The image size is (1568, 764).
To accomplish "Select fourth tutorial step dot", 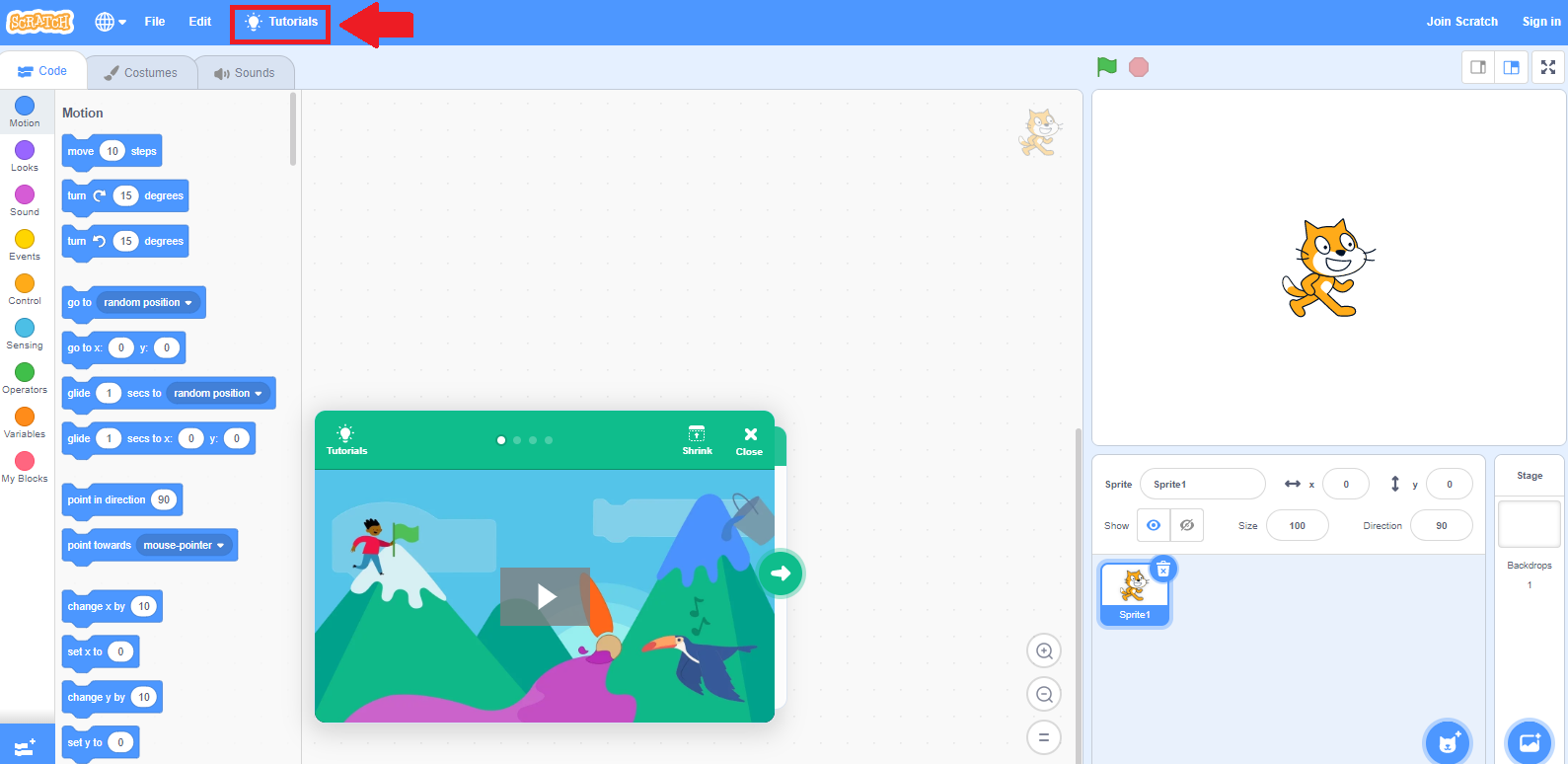I will (549, 440).
